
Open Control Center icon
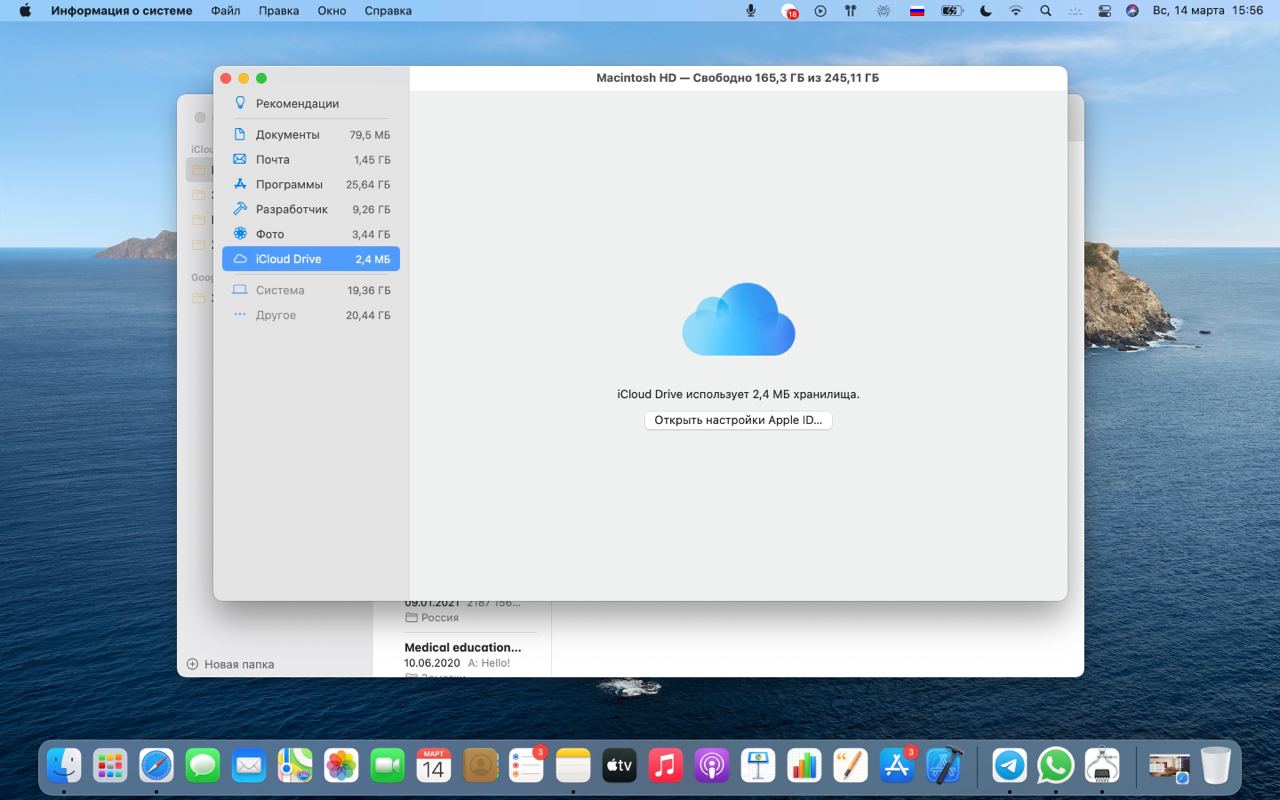1105,11
